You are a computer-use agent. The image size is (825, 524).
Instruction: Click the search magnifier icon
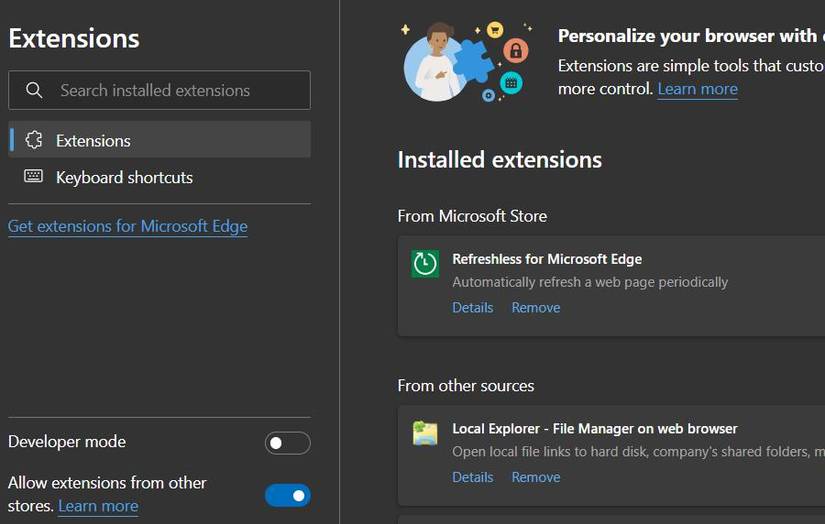34,90
